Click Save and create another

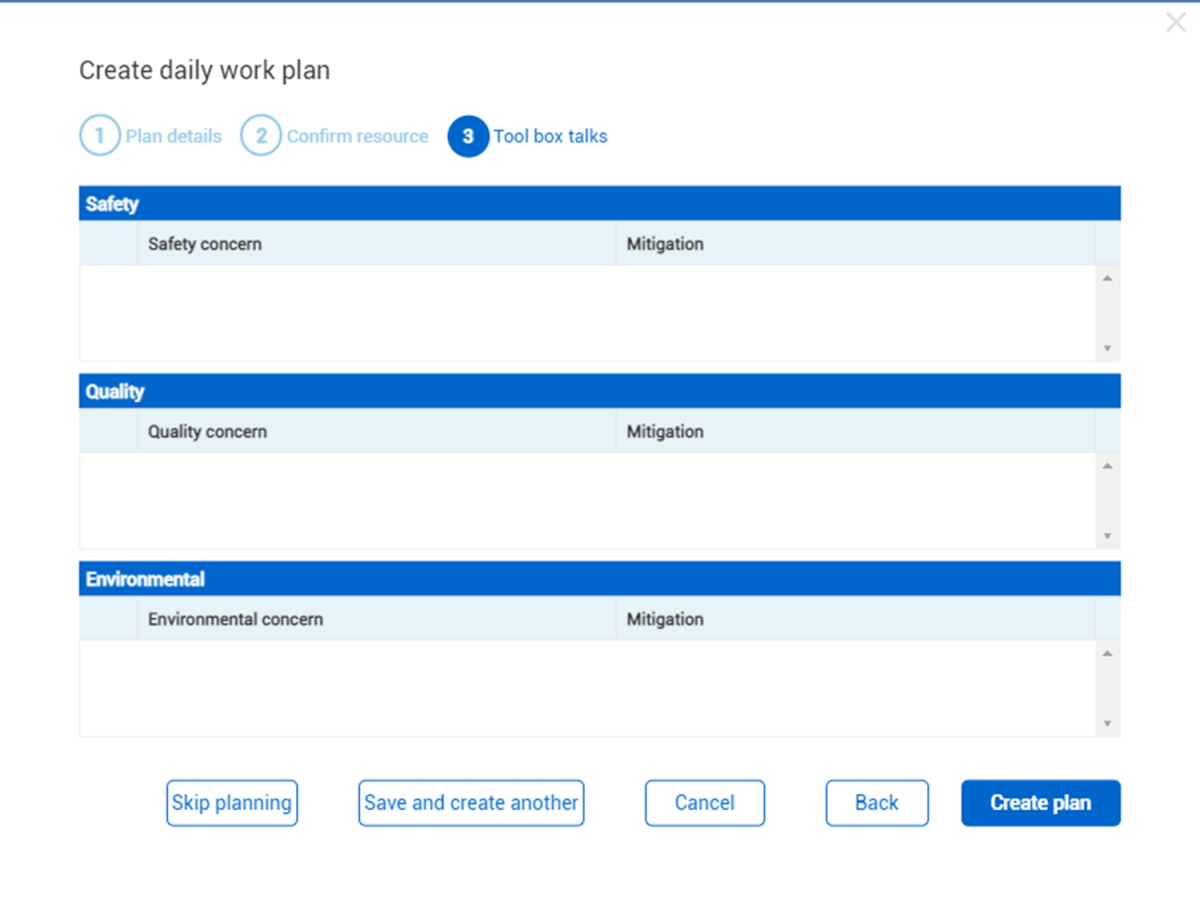pos(471,803)
